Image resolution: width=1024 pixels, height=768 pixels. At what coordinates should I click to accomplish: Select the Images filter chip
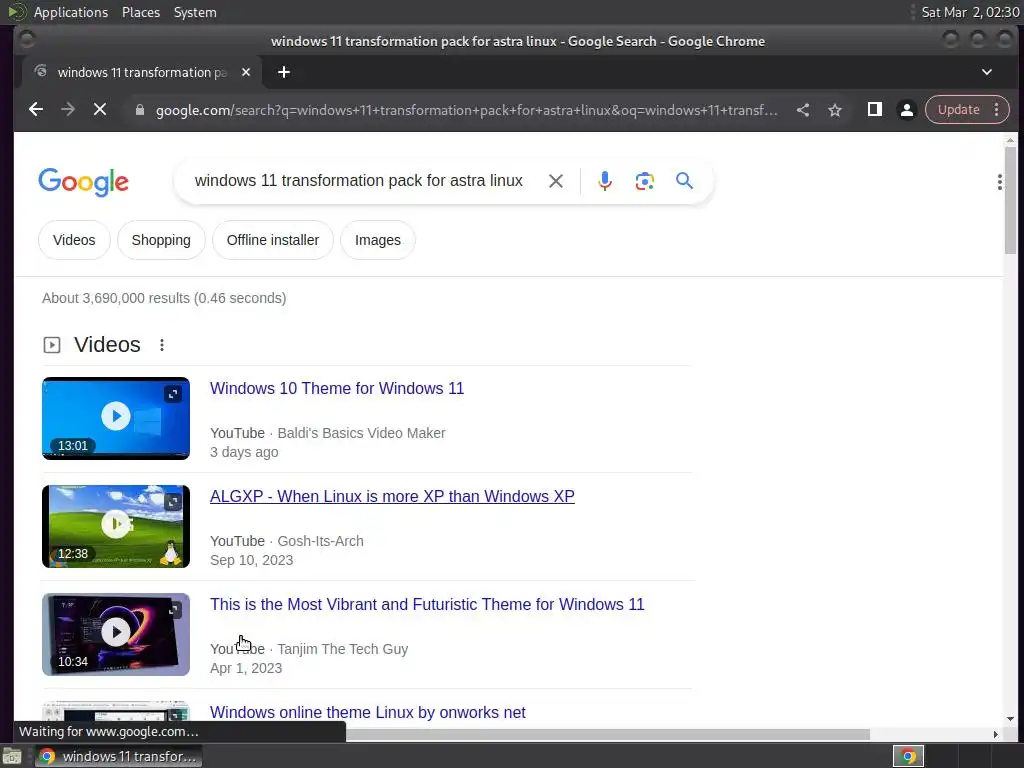tap(378, 240)
